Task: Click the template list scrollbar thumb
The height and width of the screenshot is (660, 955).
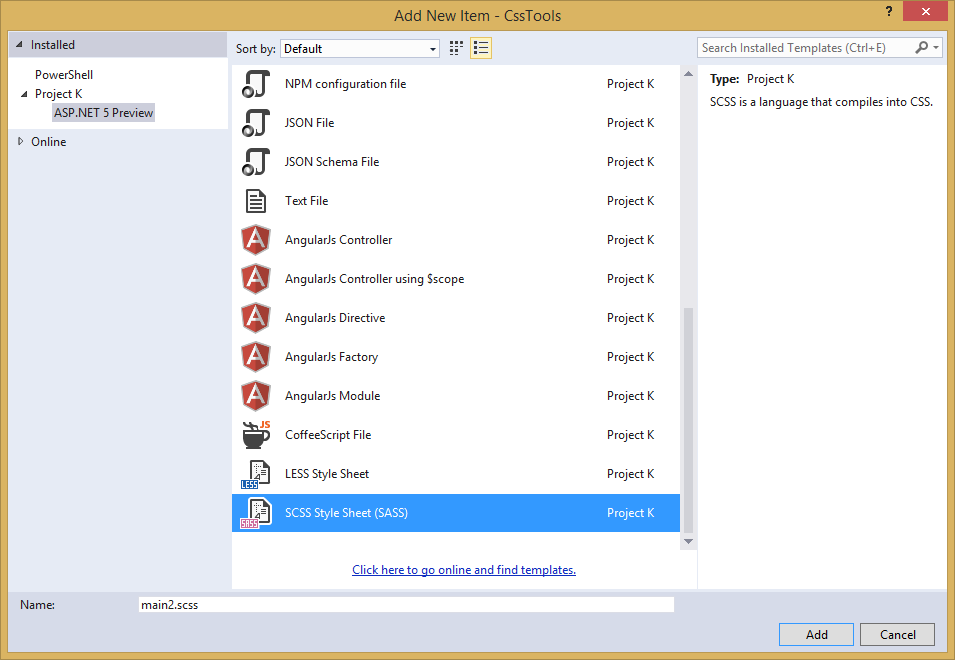Action: click(x=688, y=420)
